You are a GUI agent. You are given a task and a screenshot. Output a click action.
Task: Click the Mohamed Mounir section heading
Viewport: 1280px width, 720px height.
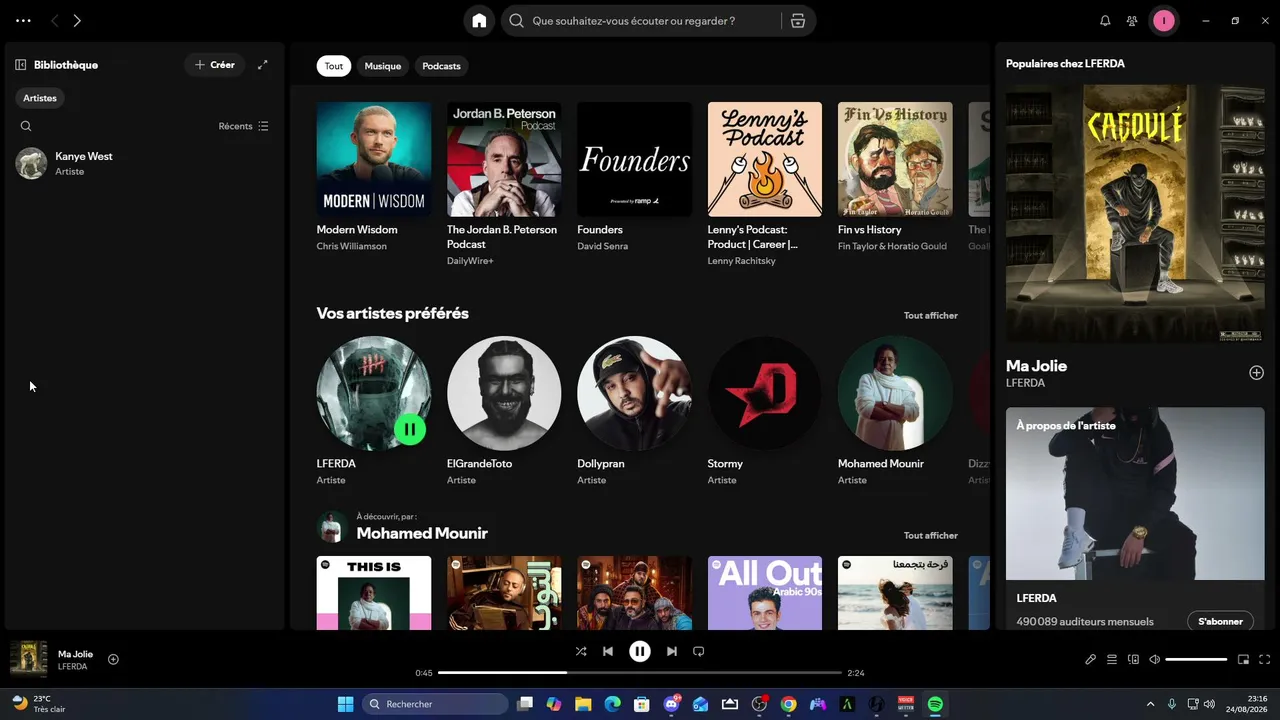pos(422,533)
